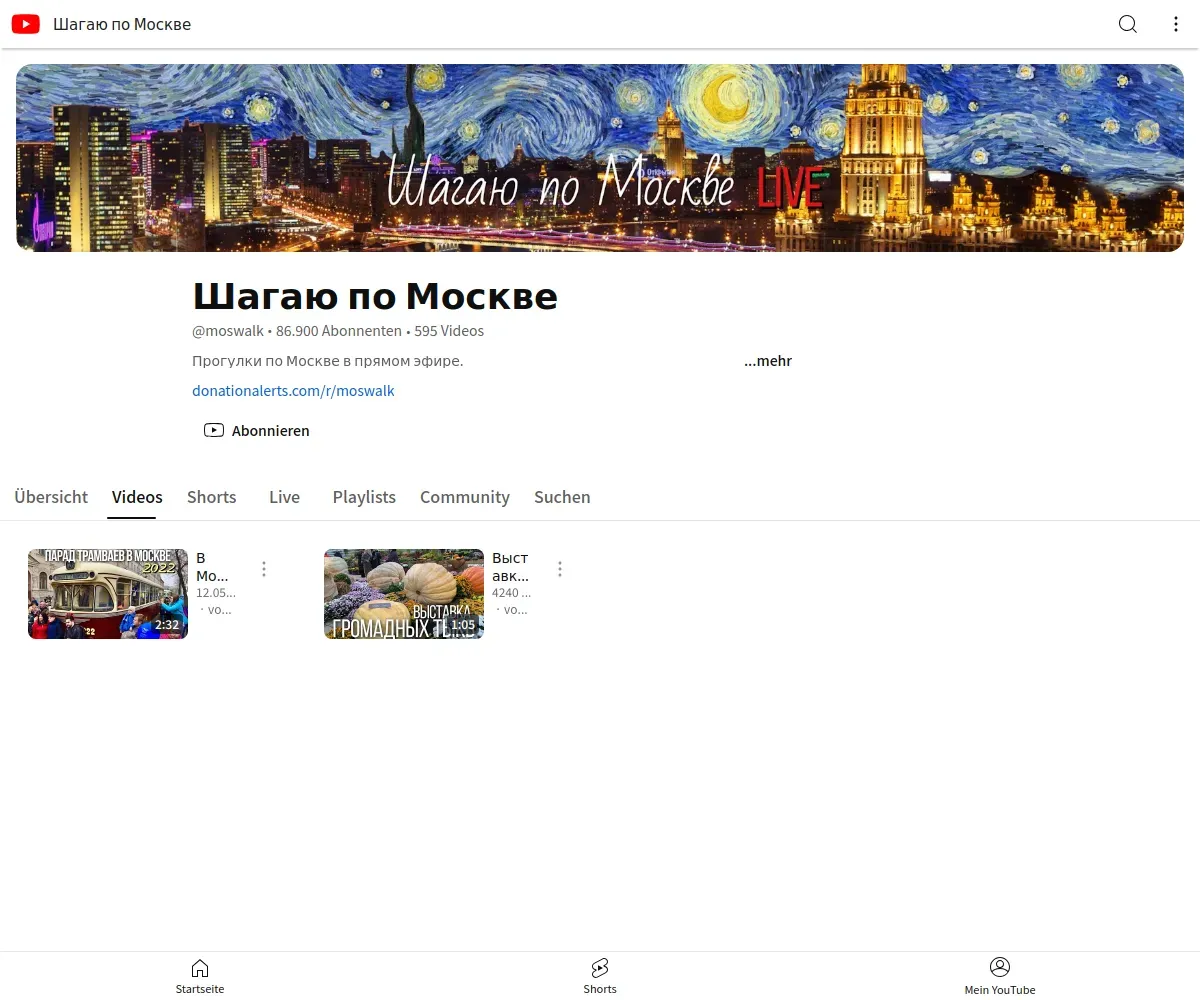
Task: Play the giant pumpkins exhibition thumbnail
Action: tap(404, 594)
